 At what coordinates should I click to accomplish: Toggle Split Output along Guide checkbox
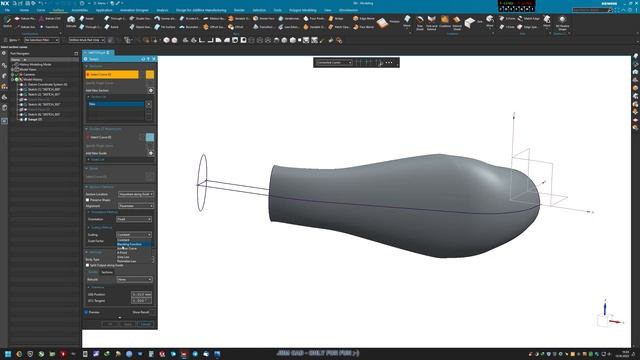pyautogui.click(x=87, y=265)
